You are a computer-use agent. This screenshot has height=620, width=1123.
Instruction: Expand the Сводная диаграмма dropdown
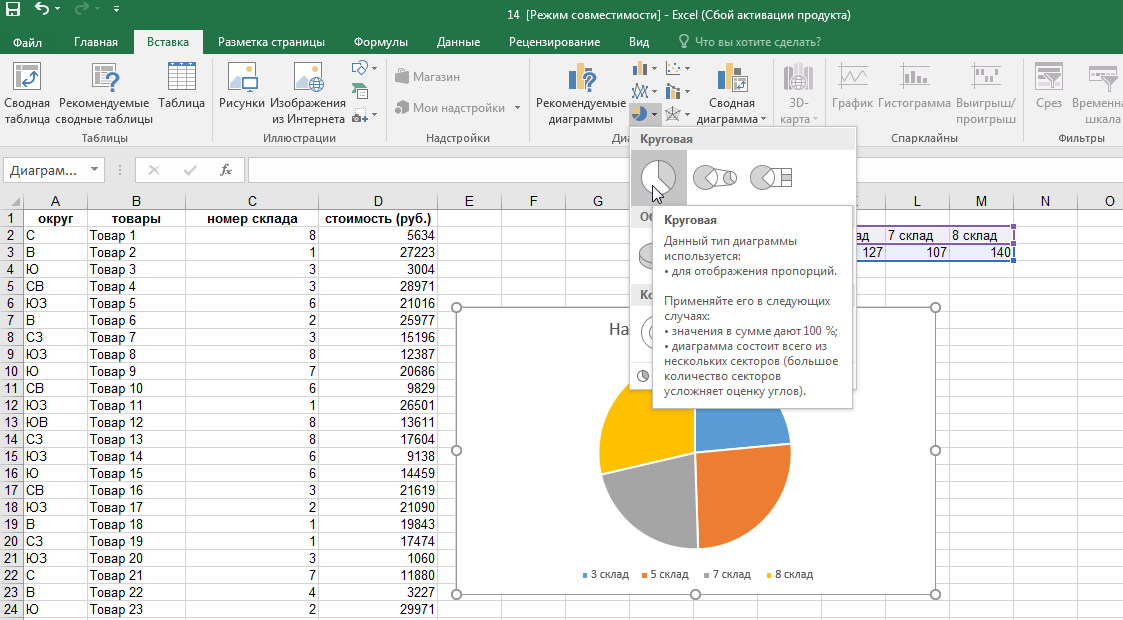coord(763,119)
